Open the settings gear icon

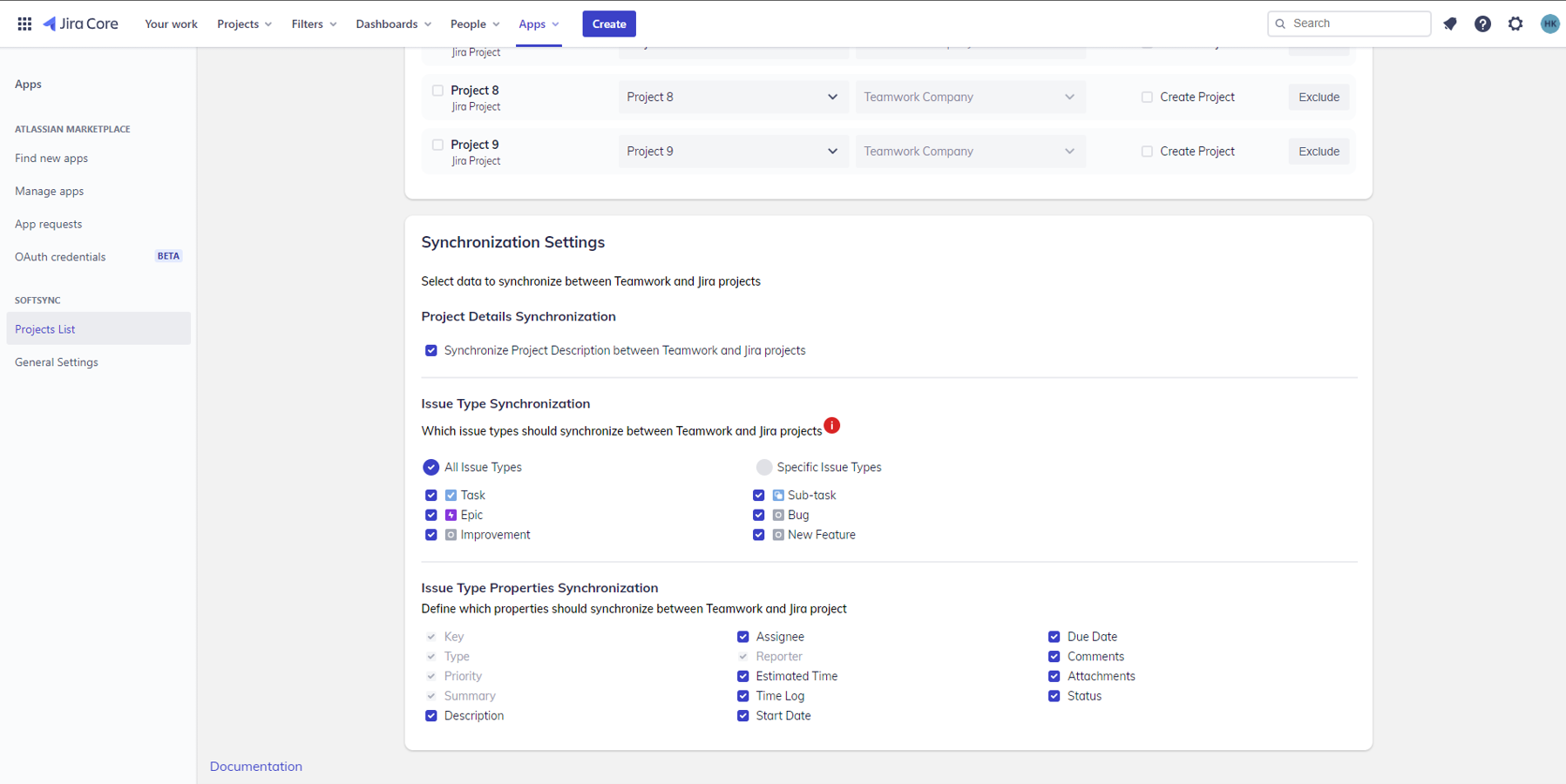(x=1515, y=24)
